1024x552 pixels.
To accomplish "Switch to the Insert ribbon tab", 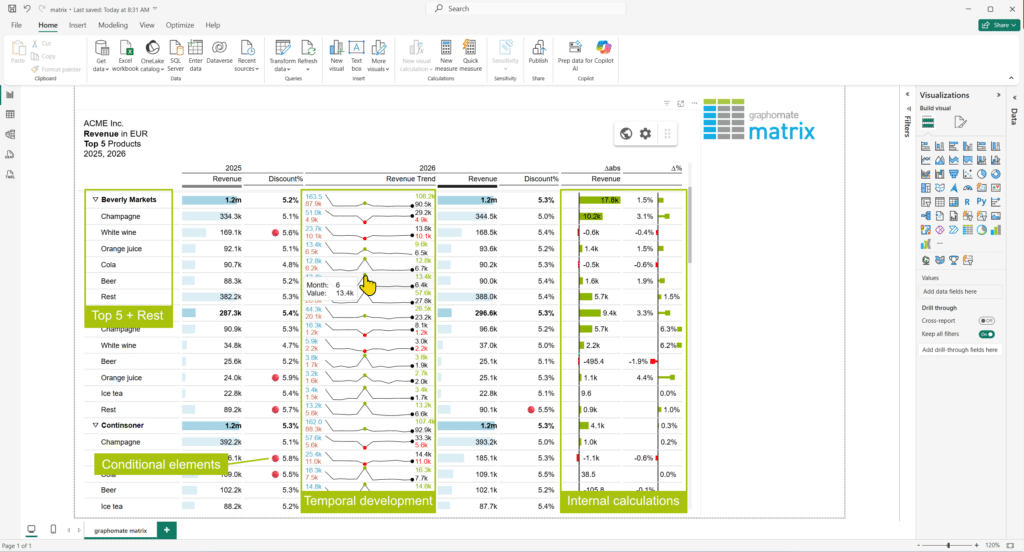I will click(x=77, y=25).
